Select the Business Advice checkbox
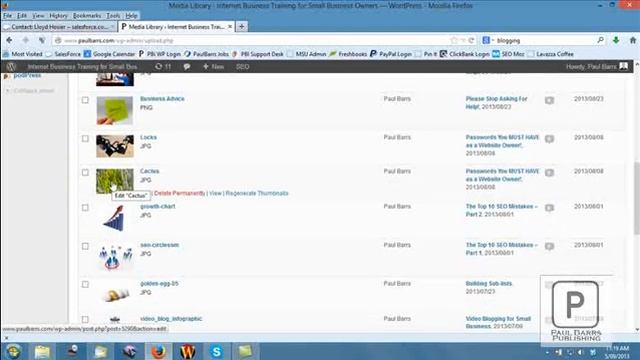The image size is (640, 360). point(85,100)
